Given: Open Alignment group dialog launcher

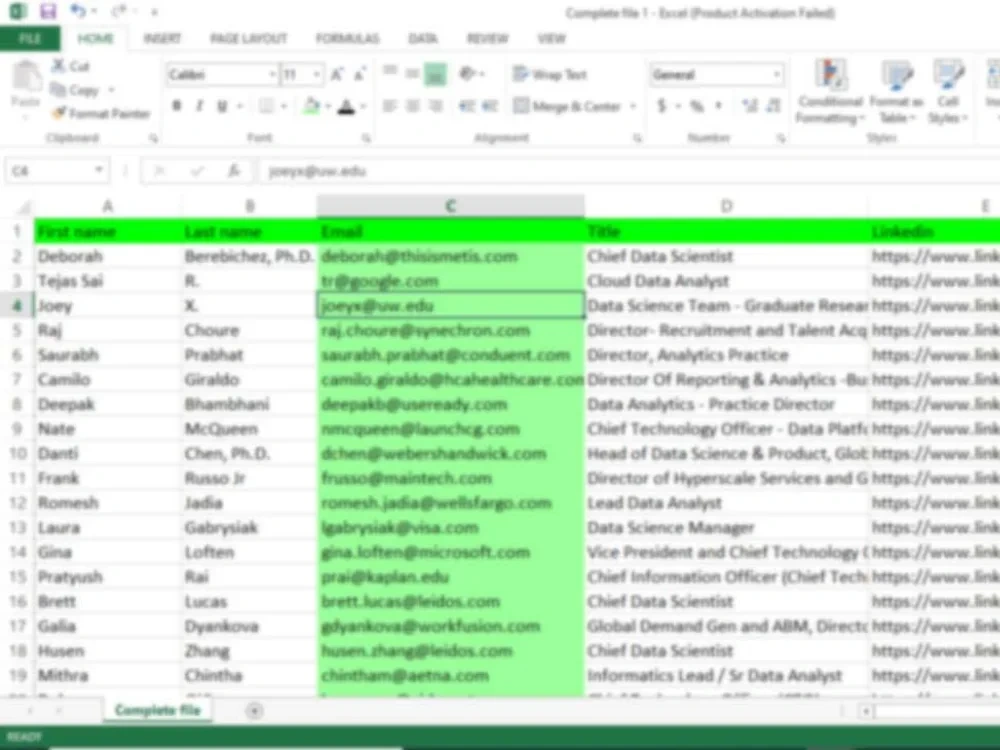Looking at the screenshot, I should click(x=636, y=138).
